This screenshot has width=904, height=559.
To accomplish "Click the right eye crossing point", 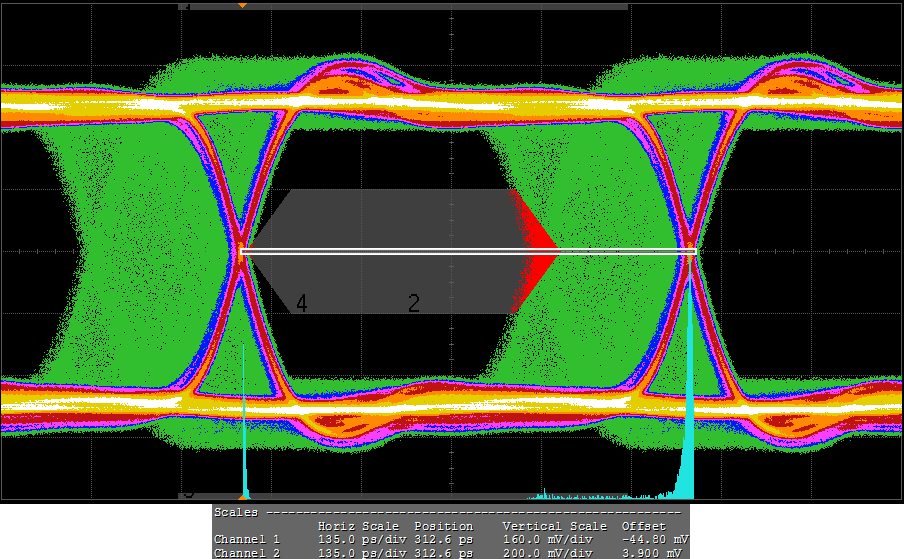I will click(x=692, y=252).
